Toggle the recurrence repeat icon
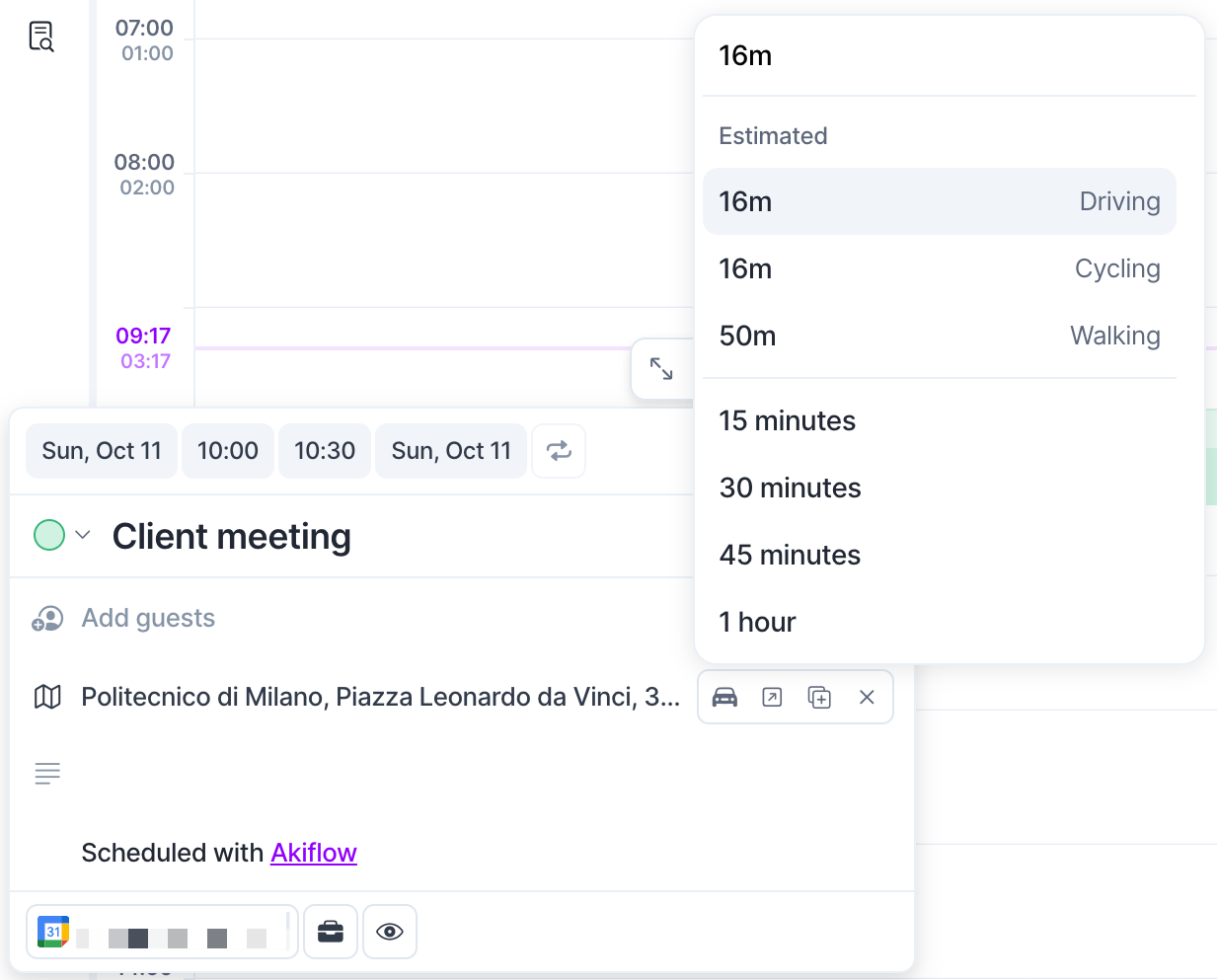 pyautogui.click(x=559, y=451)
